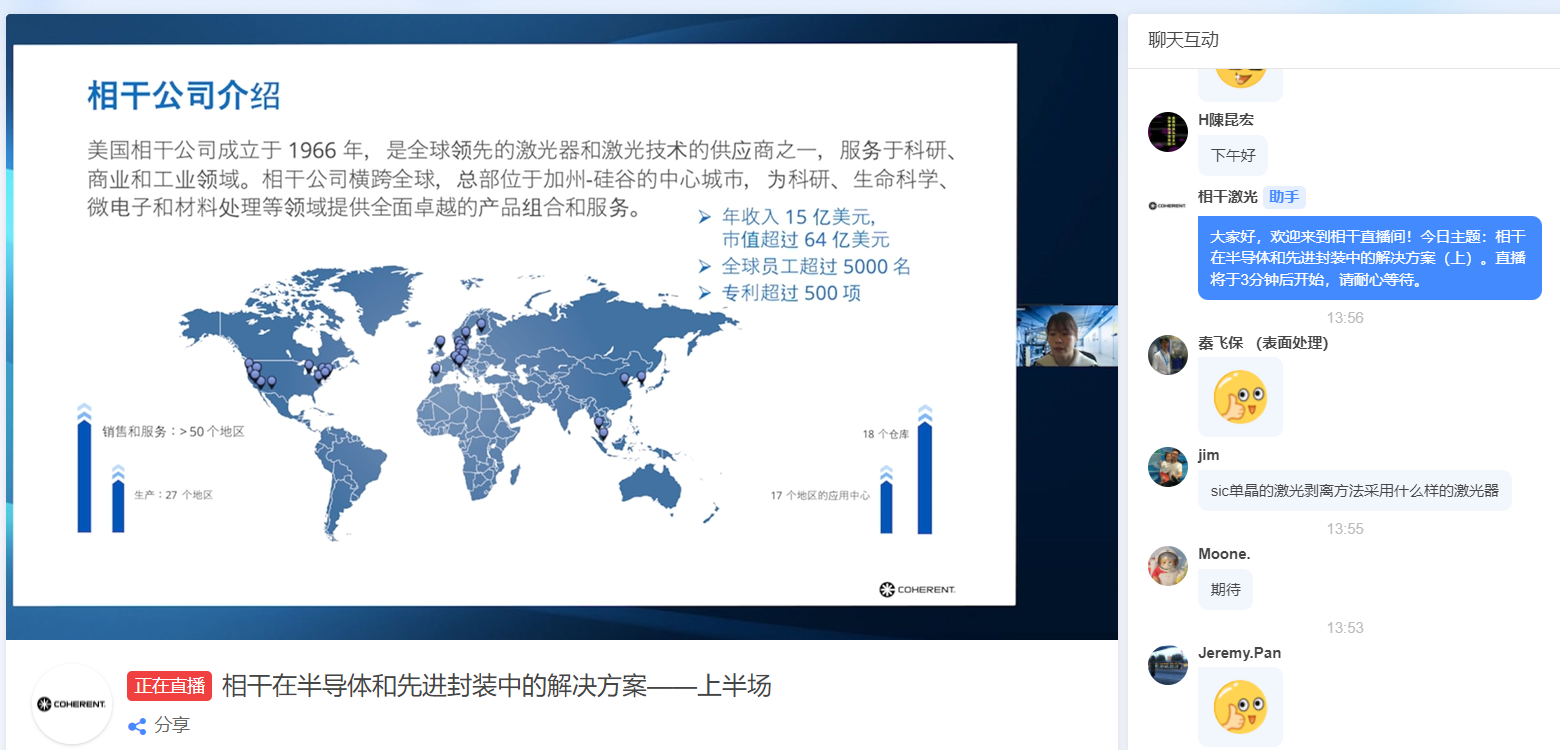Click the username Moone.
The image size is (1560, 750).
(1224, 554)
